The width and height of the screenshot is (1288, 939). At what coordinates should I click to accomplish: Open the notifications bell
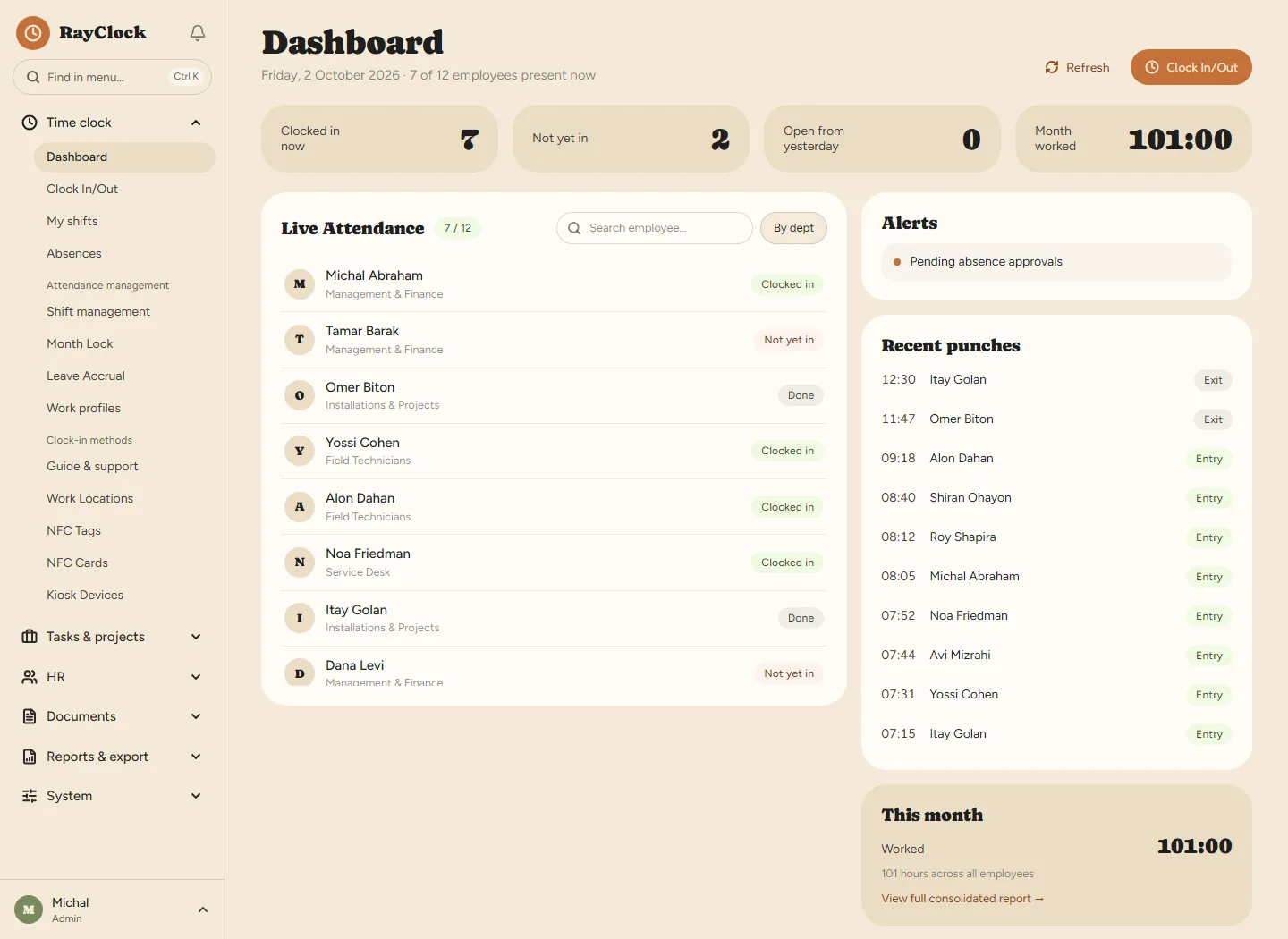[x=198, y=33]
